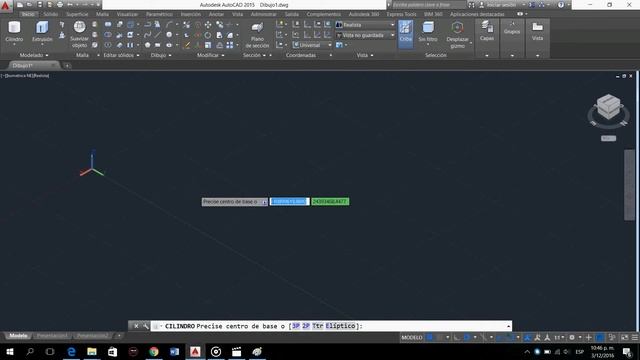Click the MODELO status bar button
Image resolution: width=640 pixels, height=360 pixels.
click(x=412, y=338)
